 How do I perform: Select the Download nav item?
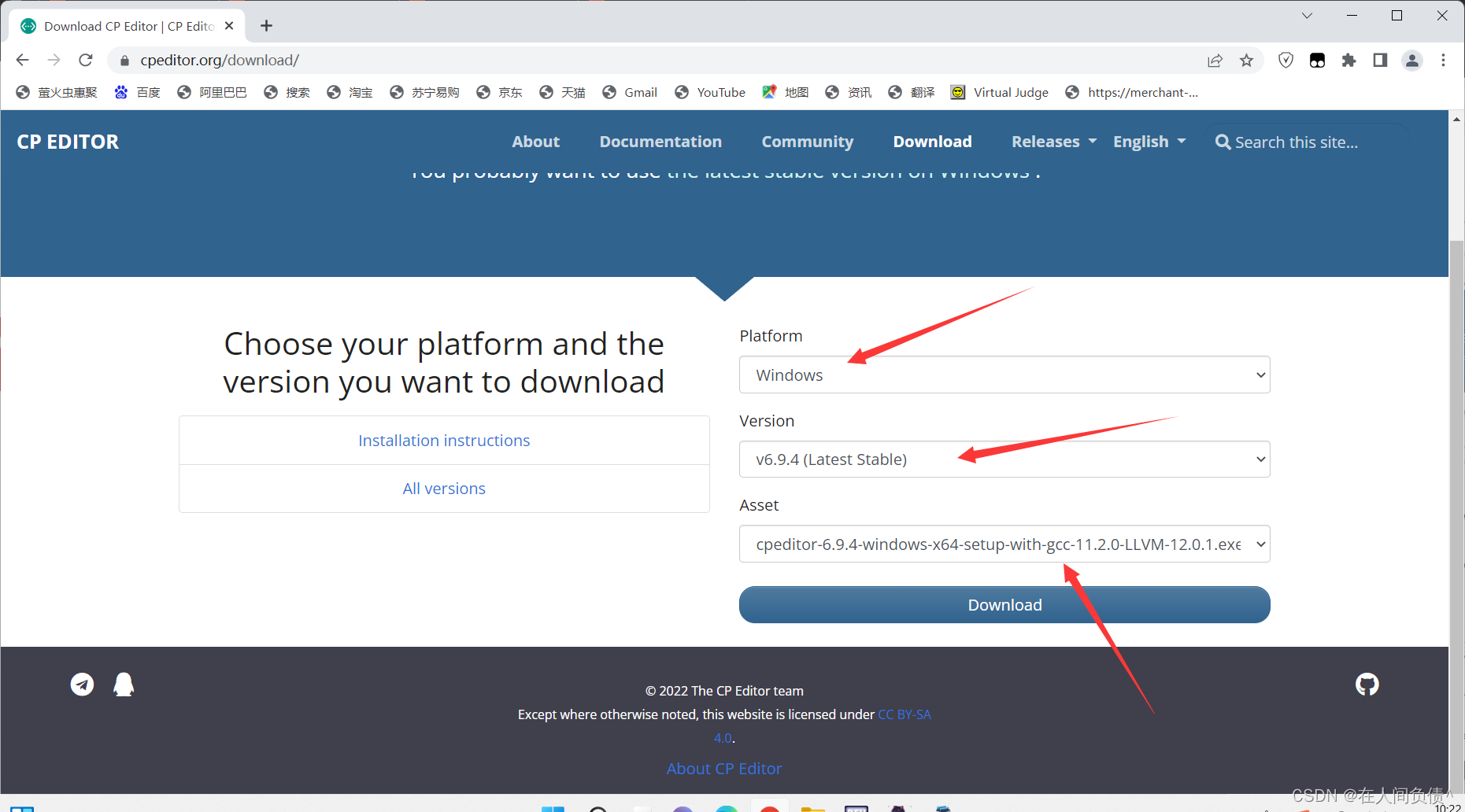click(x=932, y=142)
